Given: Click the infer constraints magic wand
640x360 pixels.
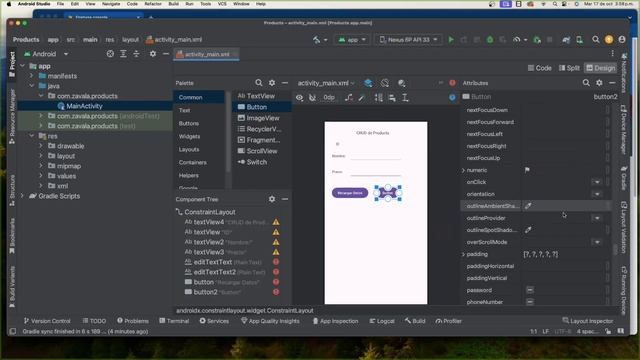Looking at the screenshot, I should 361,98.
